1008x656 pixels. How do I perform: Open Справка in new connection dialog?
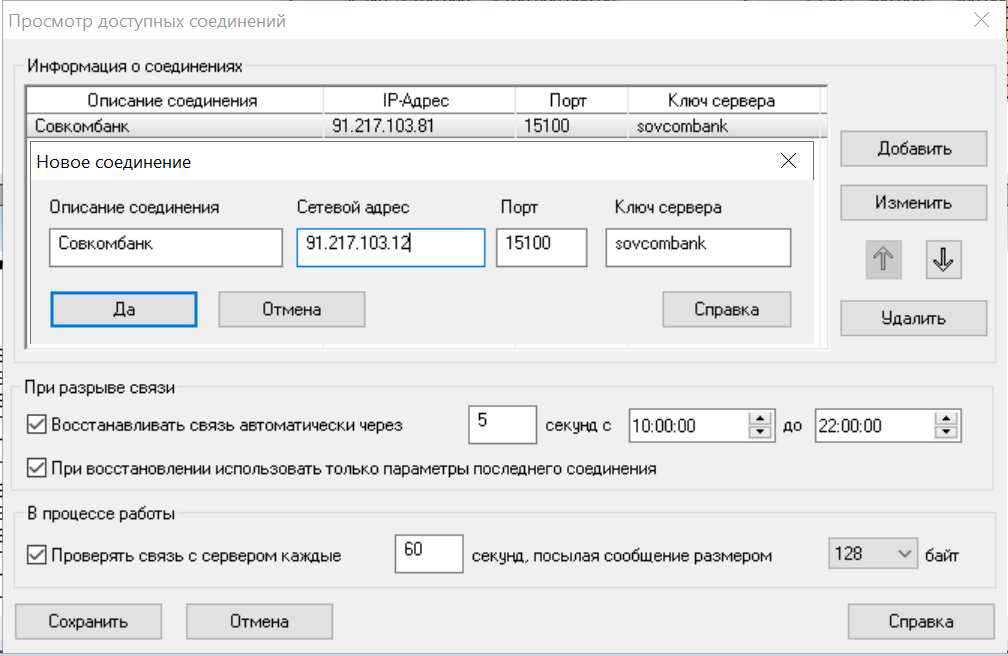726,309
